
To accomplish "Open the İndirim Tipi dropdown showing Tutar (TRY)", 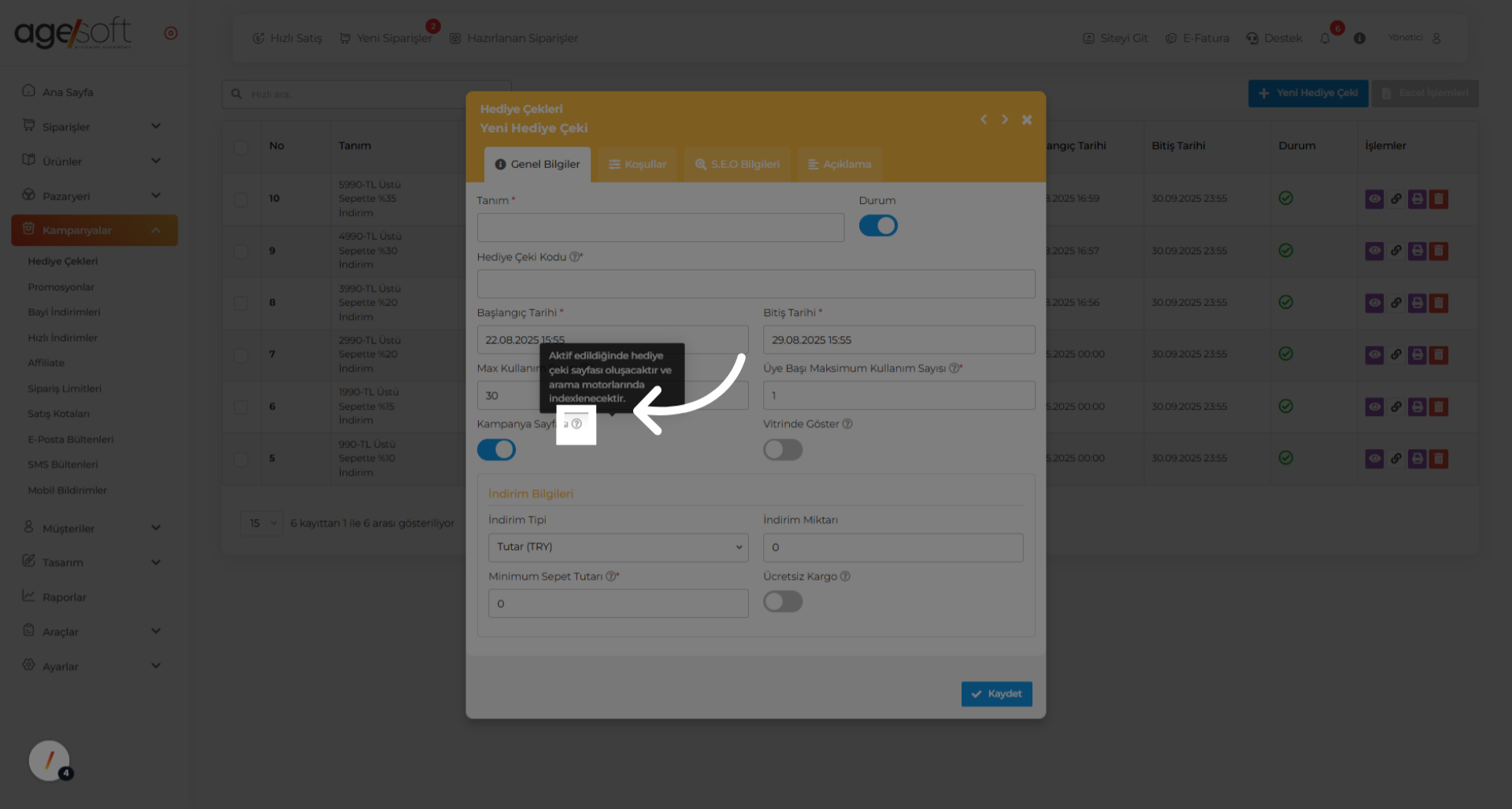I will (x=618, y=547).
